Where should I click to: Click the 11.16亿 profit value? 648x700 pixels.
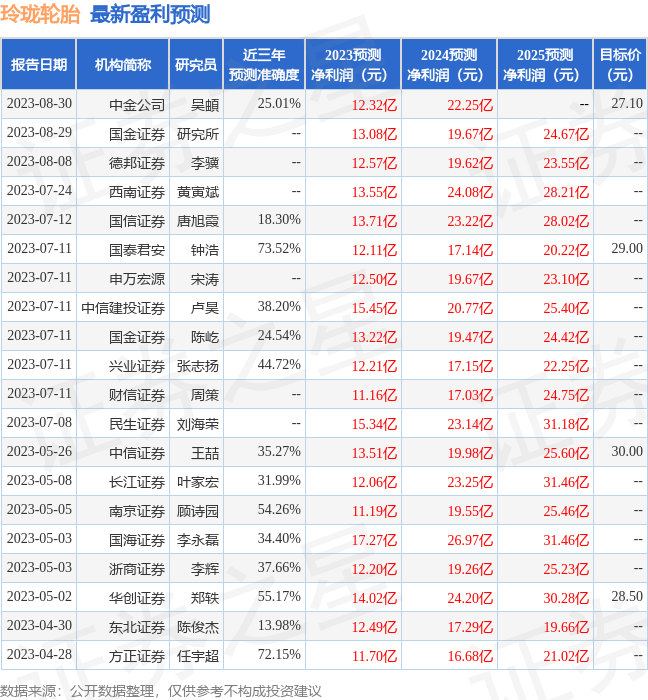pos(374,396)
